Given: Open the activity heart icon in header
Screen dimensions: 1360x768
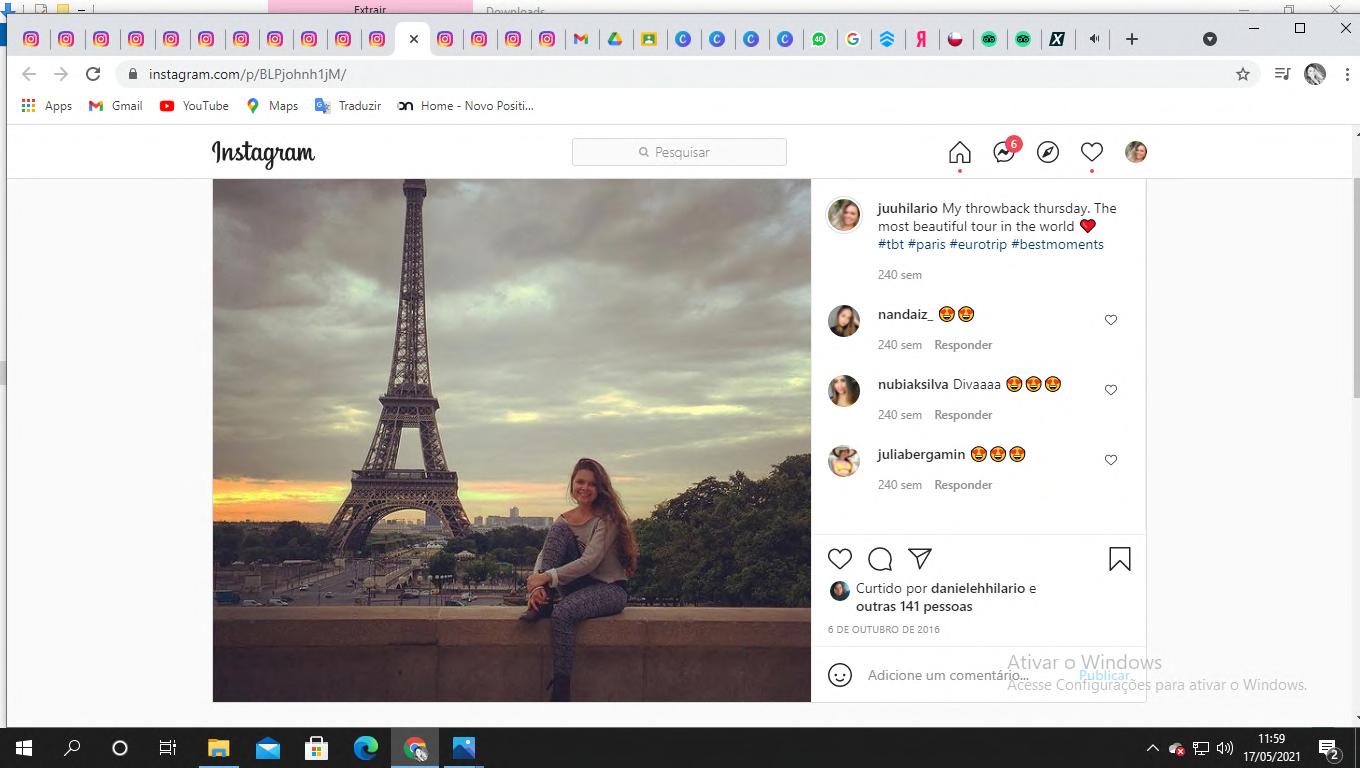Looking at the screenshot, I should (1092, 152).
